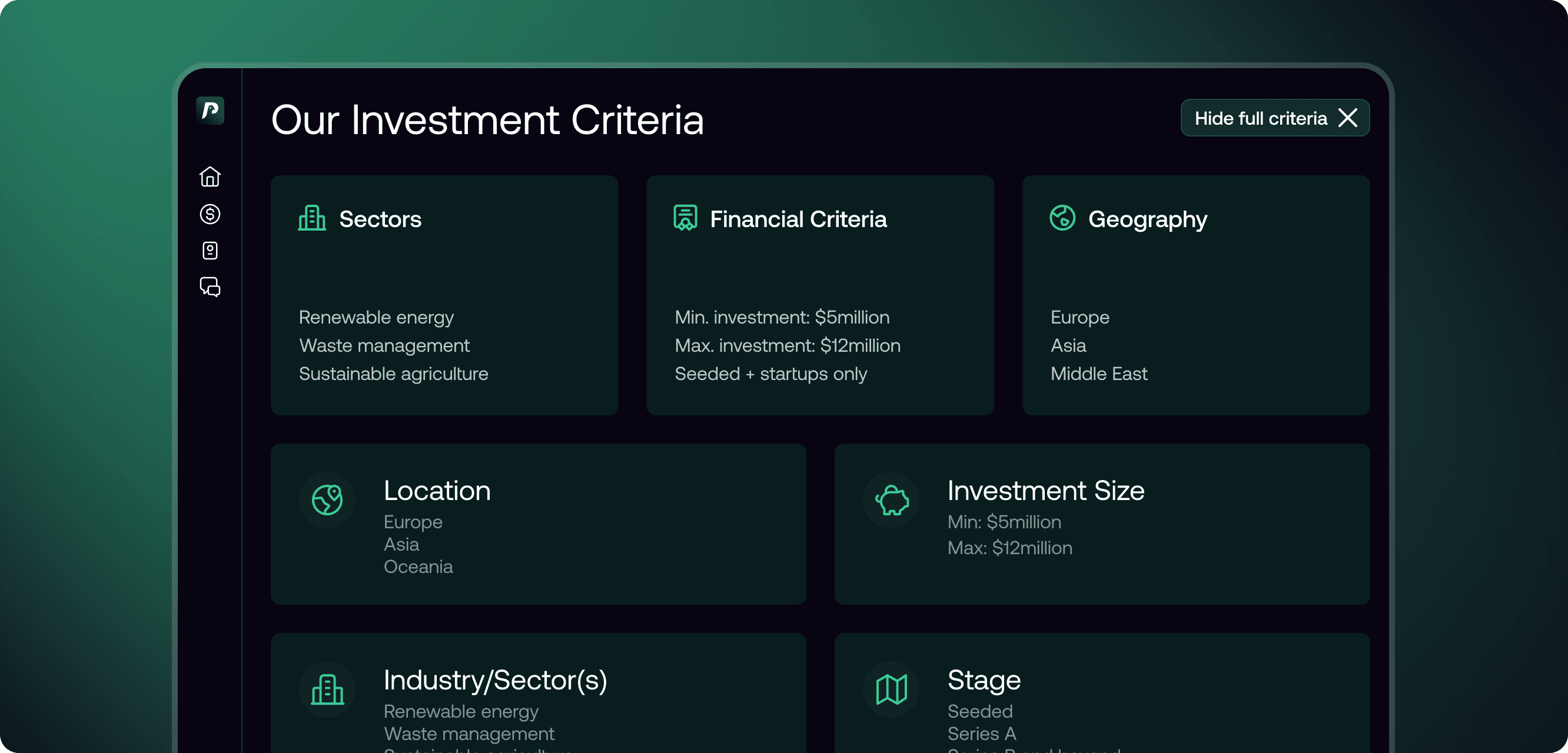
Task: Click Oceania under the Location heading
Action: (x=418, y=567)
